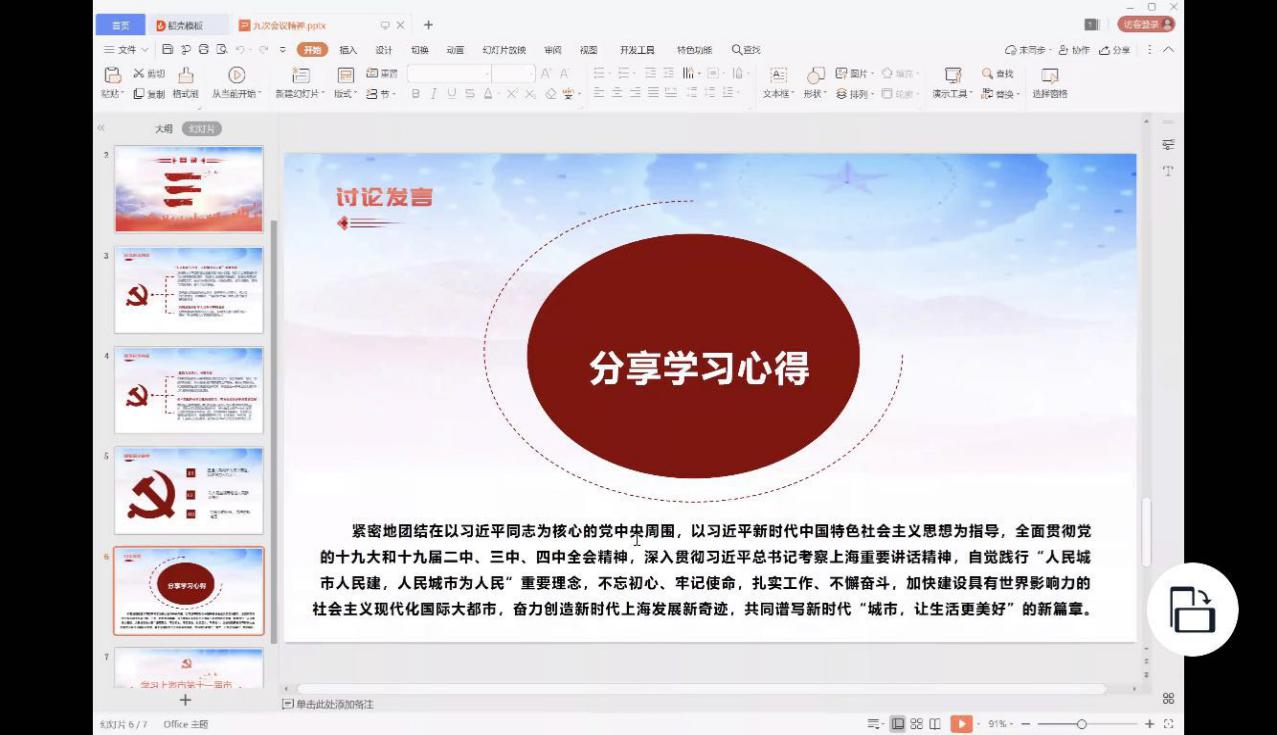The image size is (1277, 735).
Task: Open the File (文件) menu
Action: pos(126,50)
